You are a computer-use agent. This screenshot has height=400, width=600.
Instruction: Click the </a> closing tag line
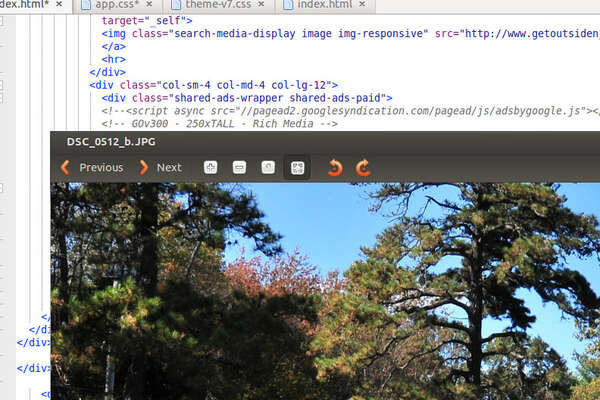point(114,46)
